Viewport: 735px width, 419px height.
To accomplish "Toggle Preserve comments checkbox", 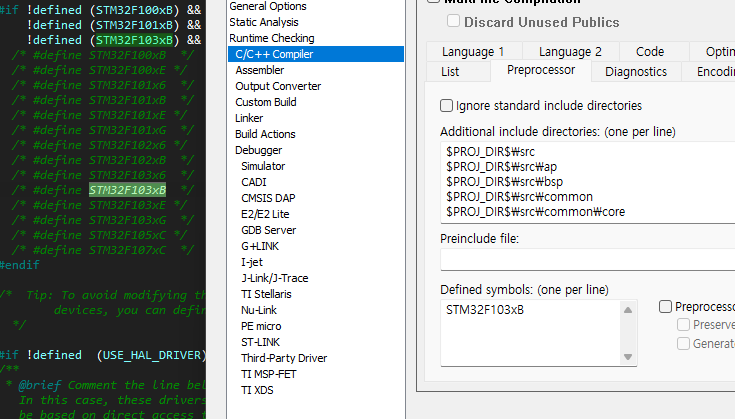I will pos(683,324).
